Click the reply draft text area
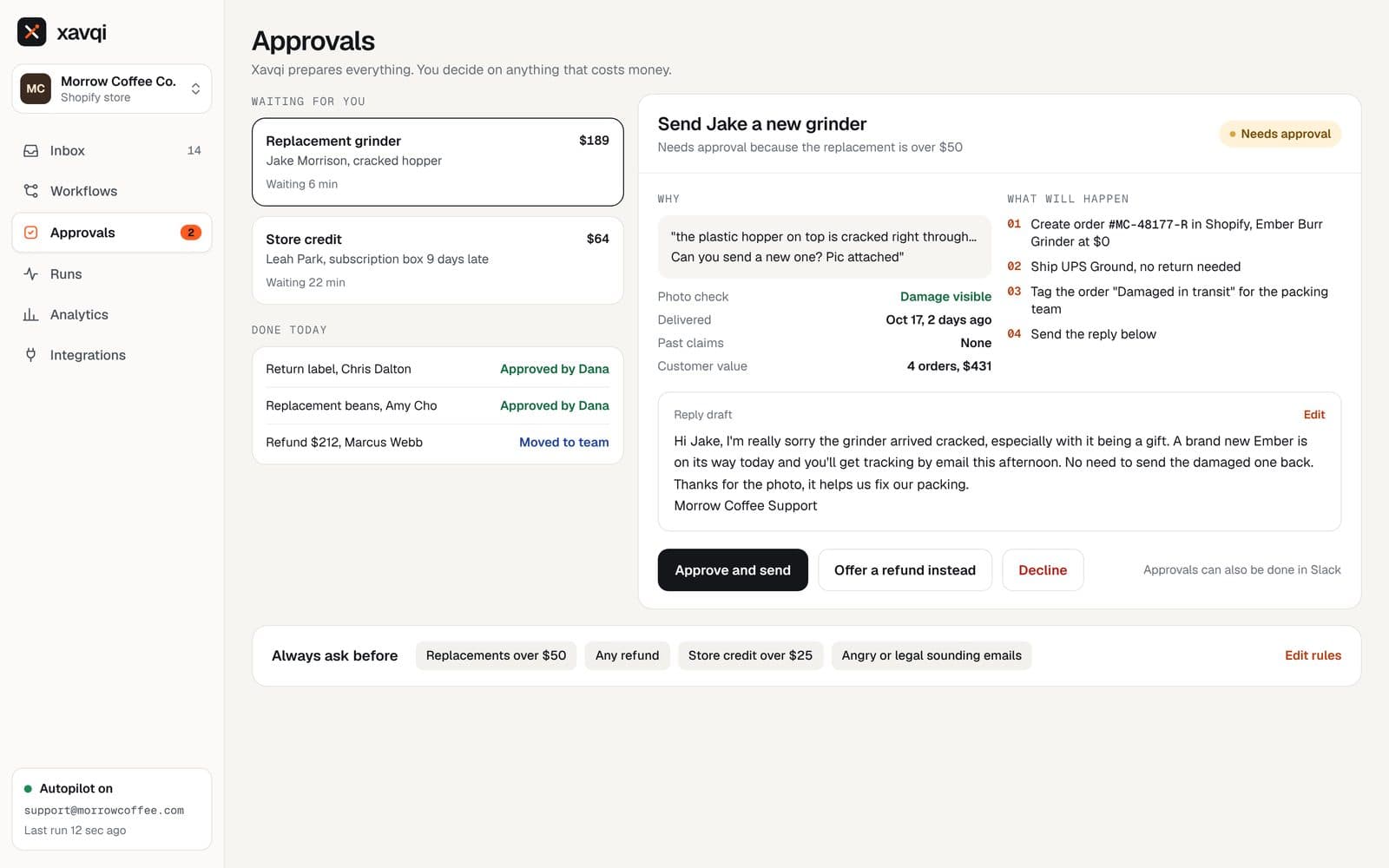Screen dimensions: 1389x868 (999, 473)
